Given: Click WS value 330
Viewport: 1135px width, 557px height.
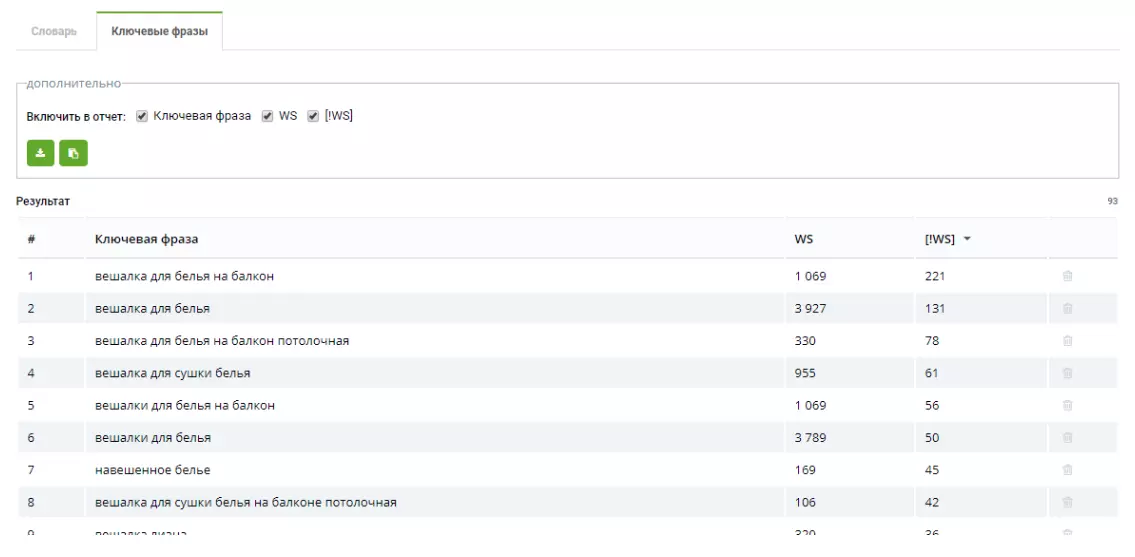Looking at the screenshot, I should (x=805, y=340).
